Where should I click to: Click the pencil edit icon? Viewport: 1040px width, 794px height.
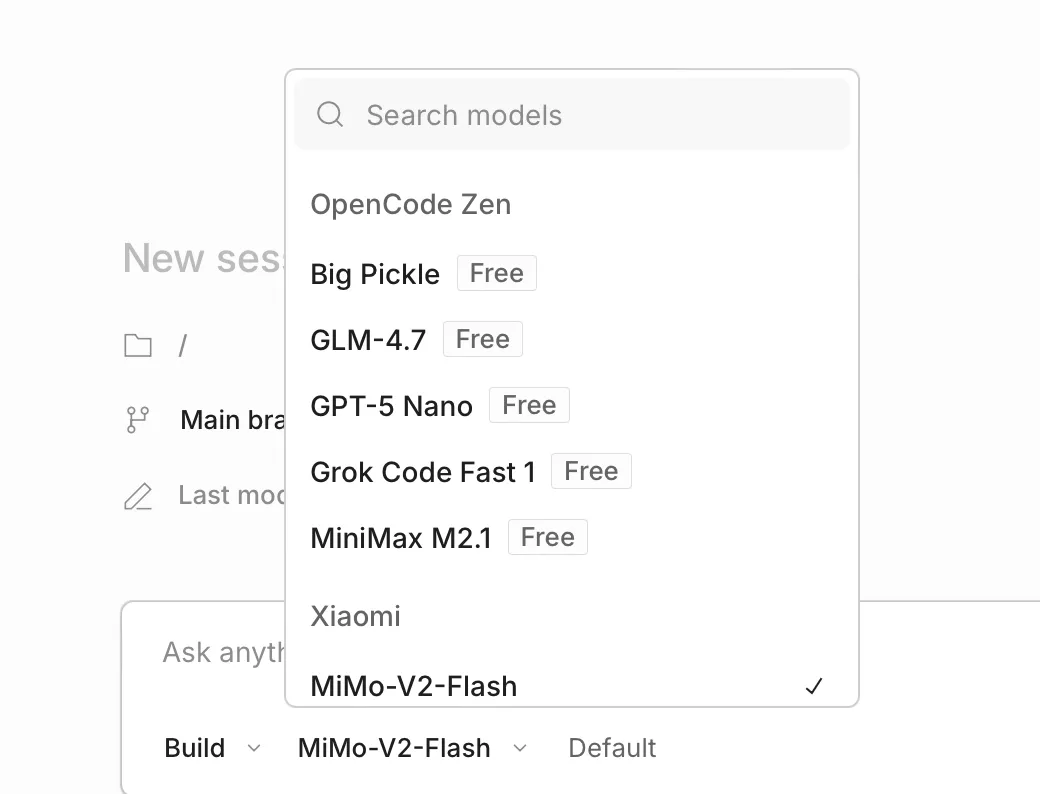point(138,496)
